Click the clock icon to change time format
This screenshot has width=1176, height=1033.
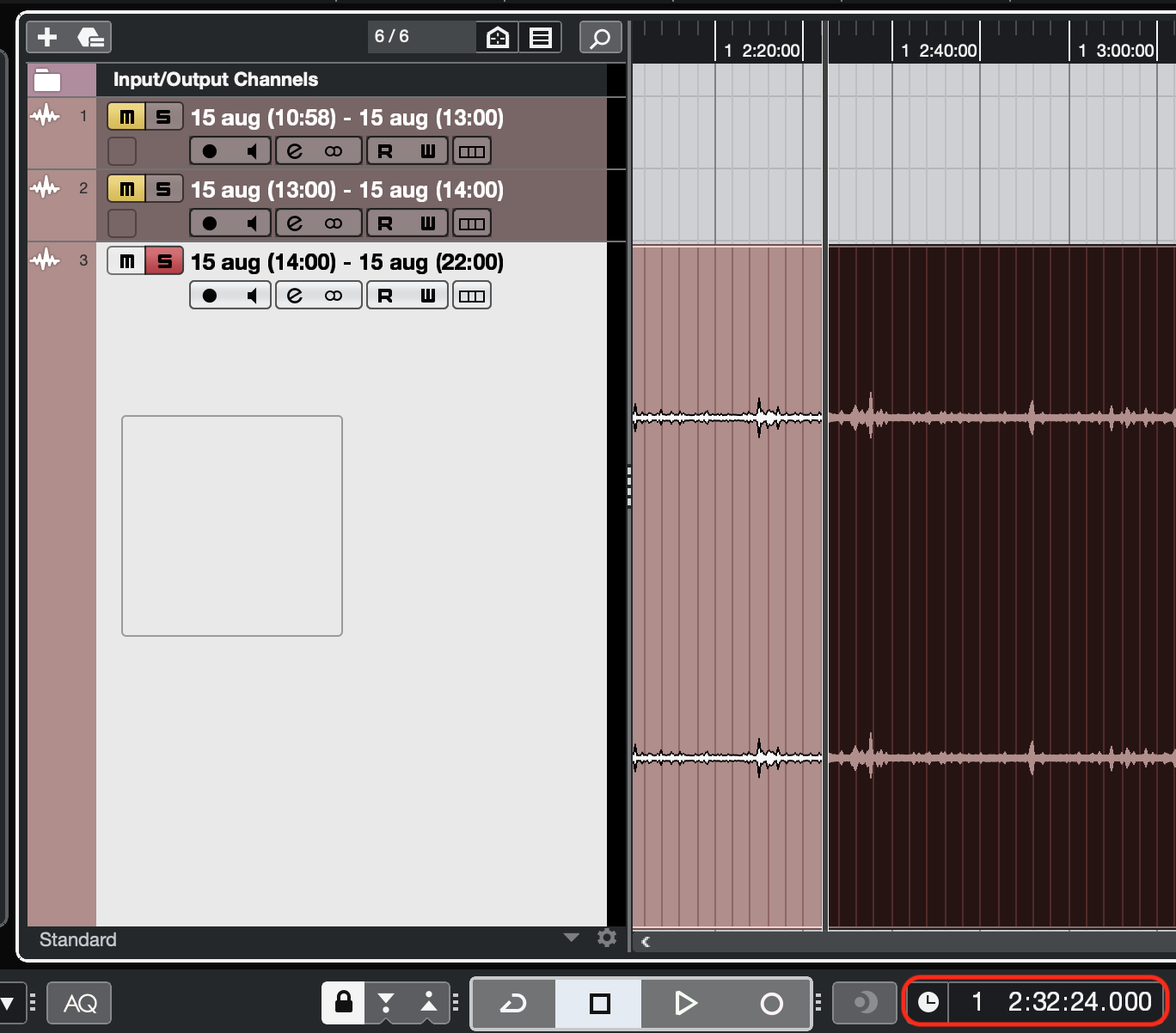click(930, 1002)
